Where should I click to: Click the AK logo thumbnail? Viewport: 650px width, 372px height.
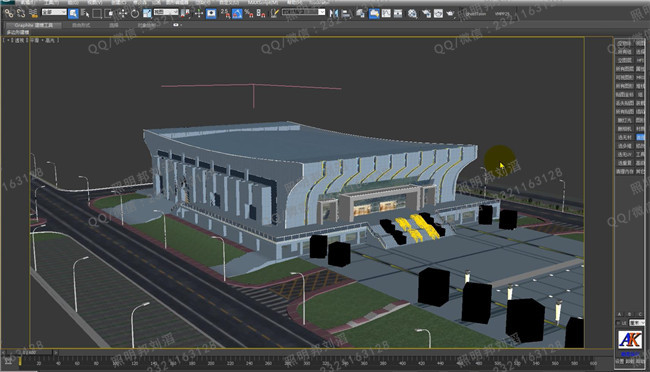pyautogui.click(x=630, y=340)
